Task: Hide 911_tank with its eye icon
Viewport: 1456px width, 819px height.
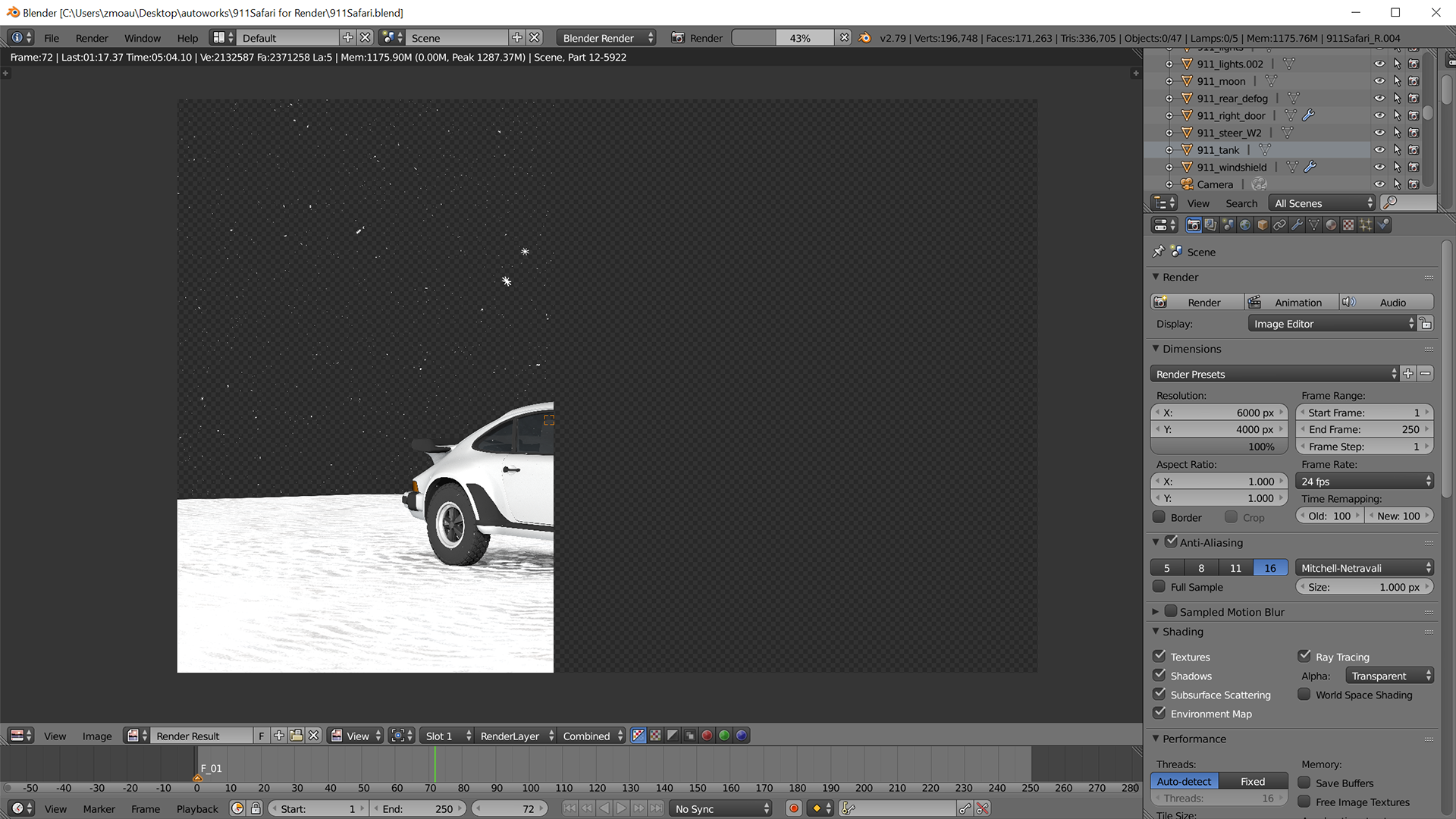Action: tap(1379, 150)
